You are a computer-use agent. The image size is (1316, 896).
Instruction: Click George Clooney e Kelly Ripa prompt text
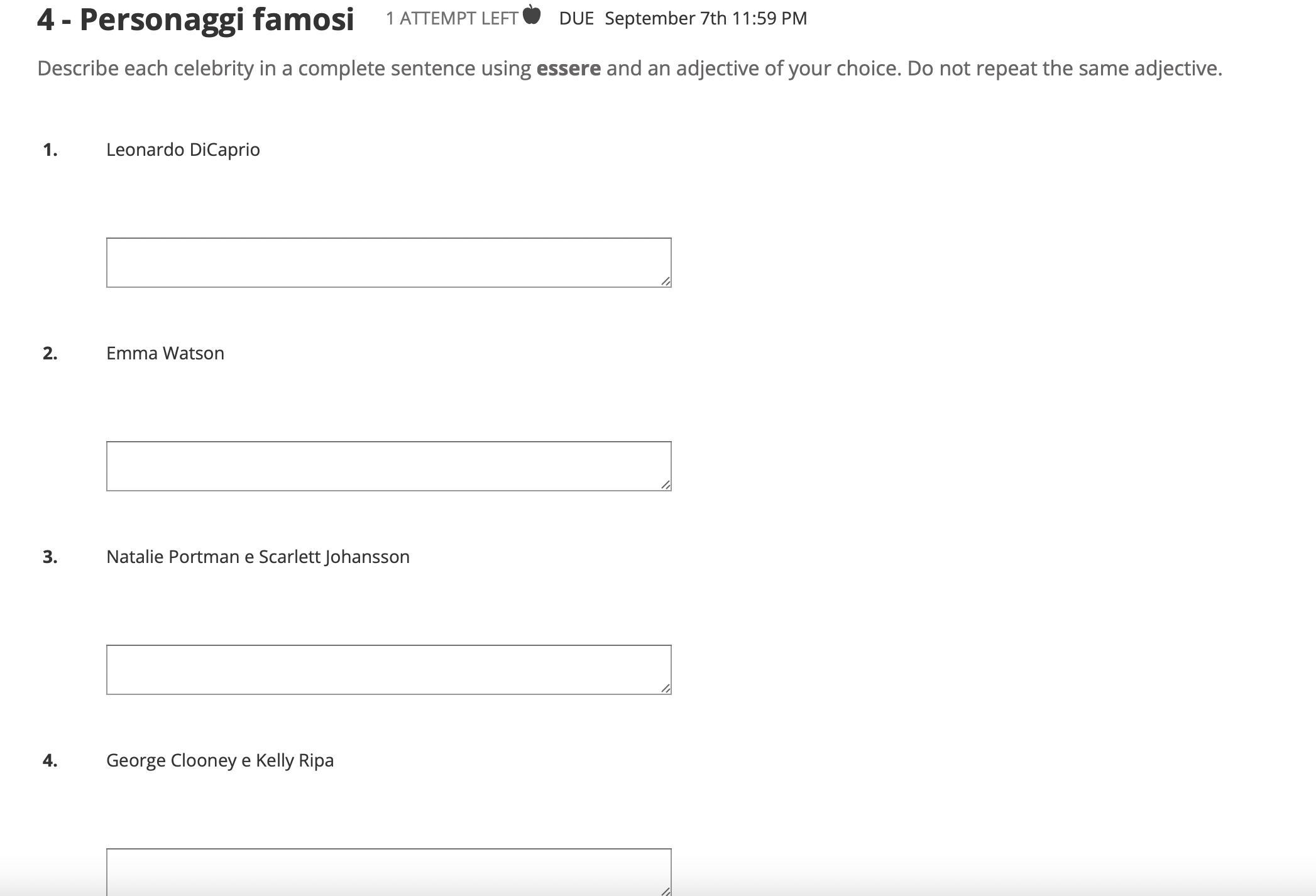[x=221, y=760]
